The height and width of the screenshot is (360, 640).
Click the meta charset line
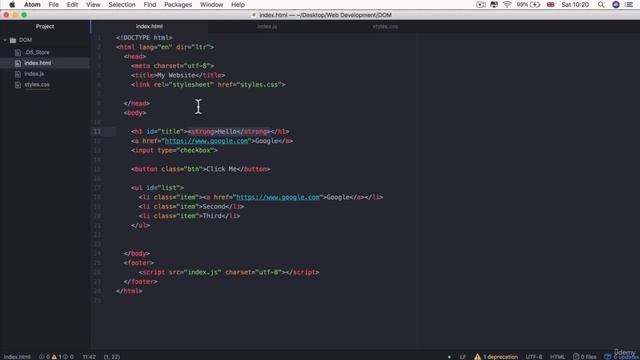tap(172, 66)
